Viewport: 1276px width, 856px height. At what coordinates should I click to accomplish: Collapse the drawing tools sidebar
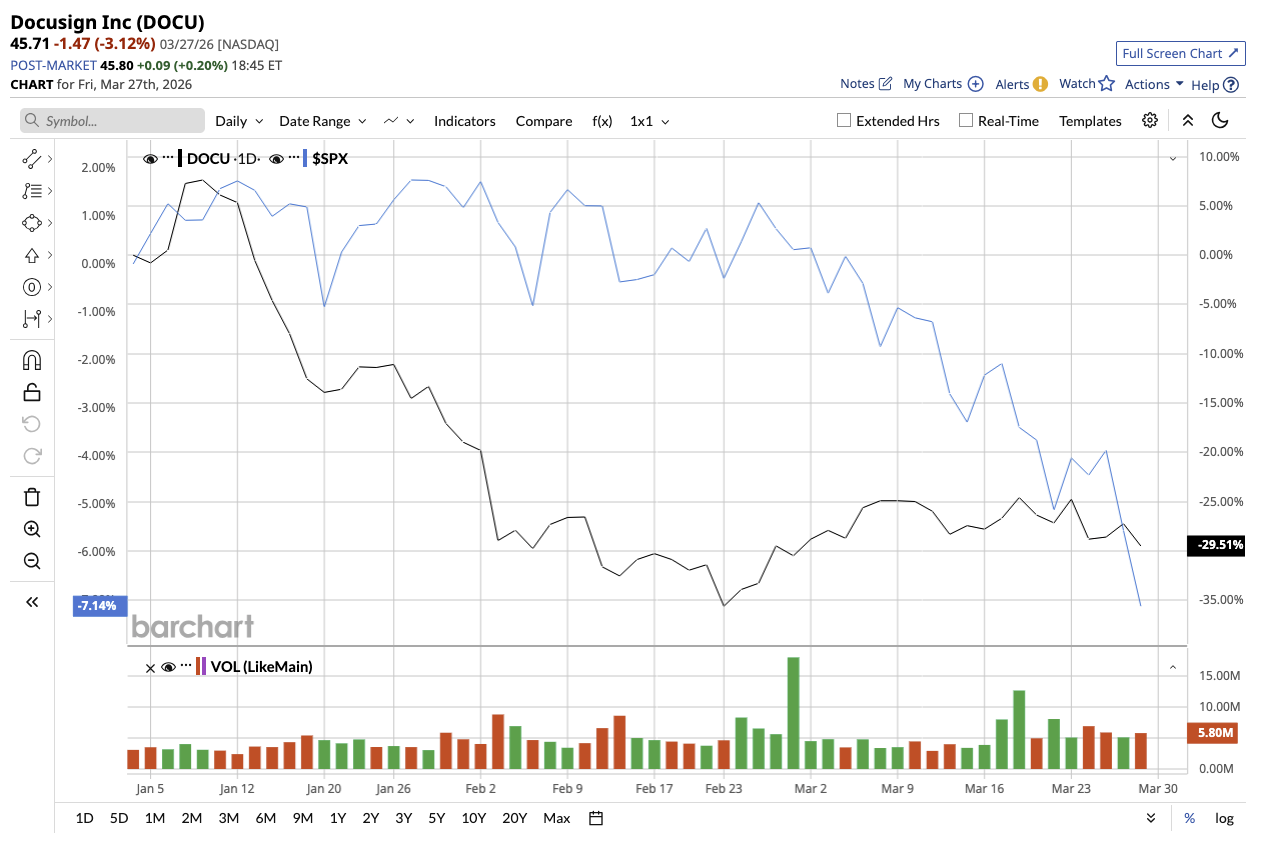pos(32,602)
